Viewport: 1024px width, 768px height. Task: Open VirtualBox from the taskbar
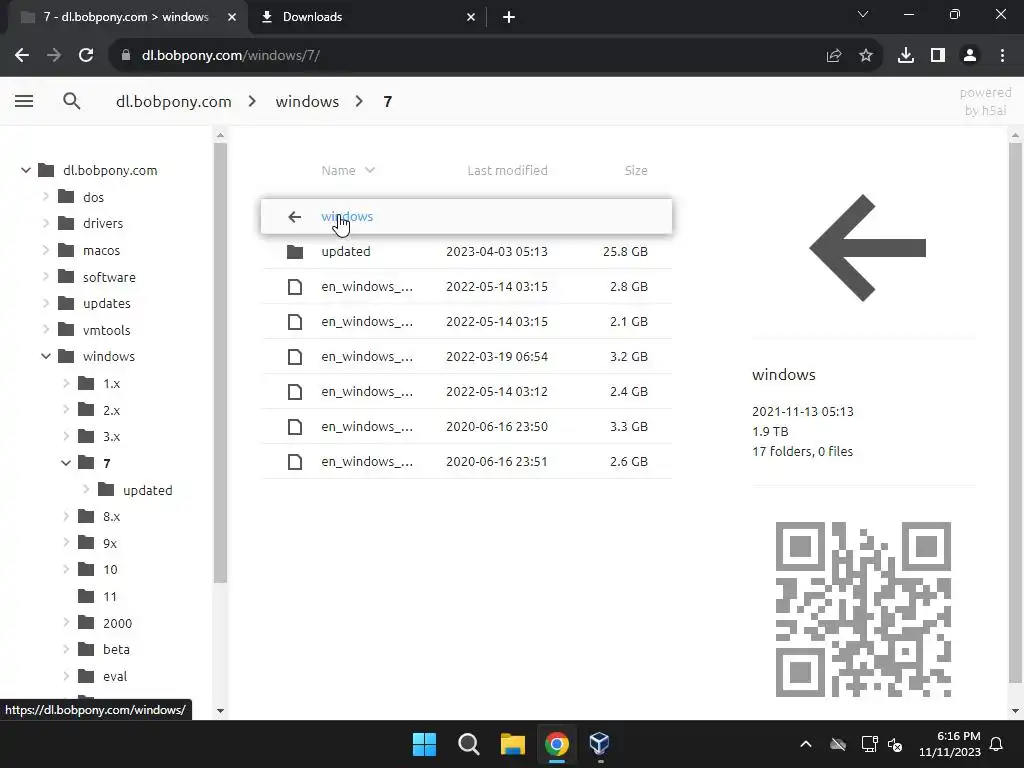pyautogui.click(x=600, y=744)
